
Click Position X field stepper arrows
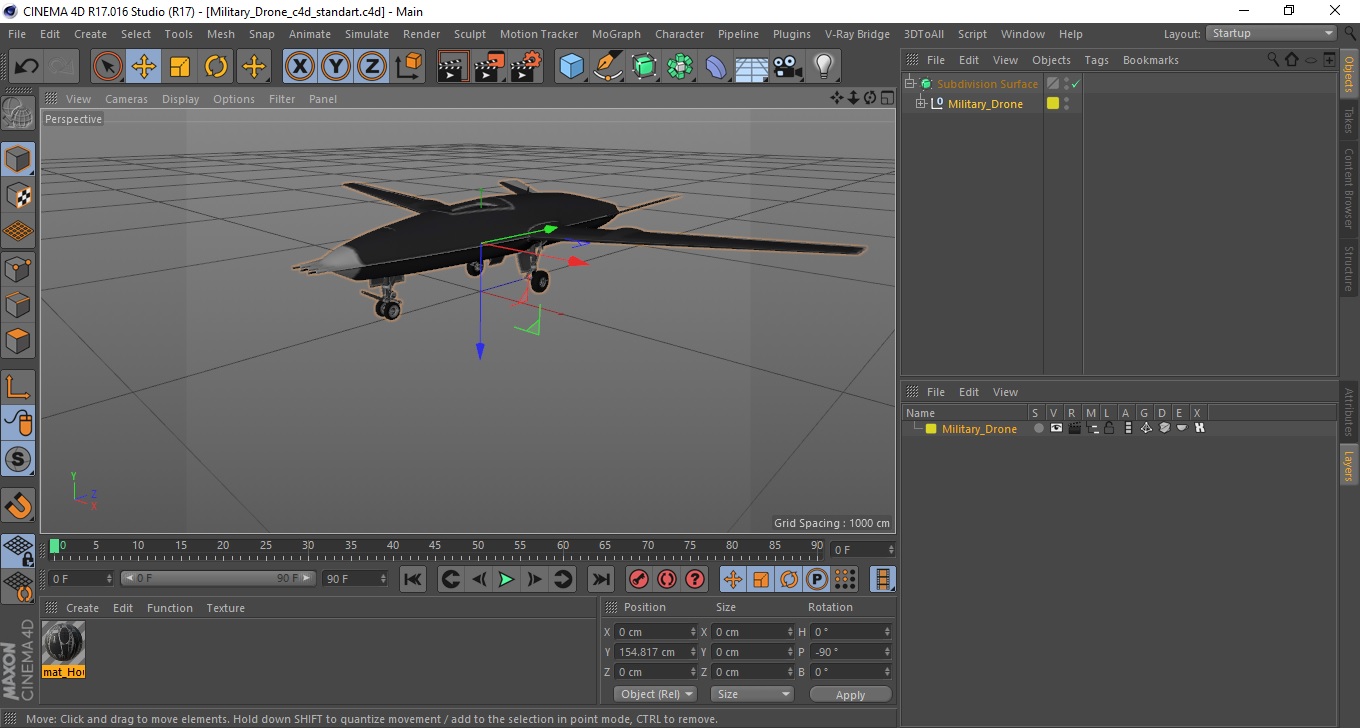coord(693,632)
